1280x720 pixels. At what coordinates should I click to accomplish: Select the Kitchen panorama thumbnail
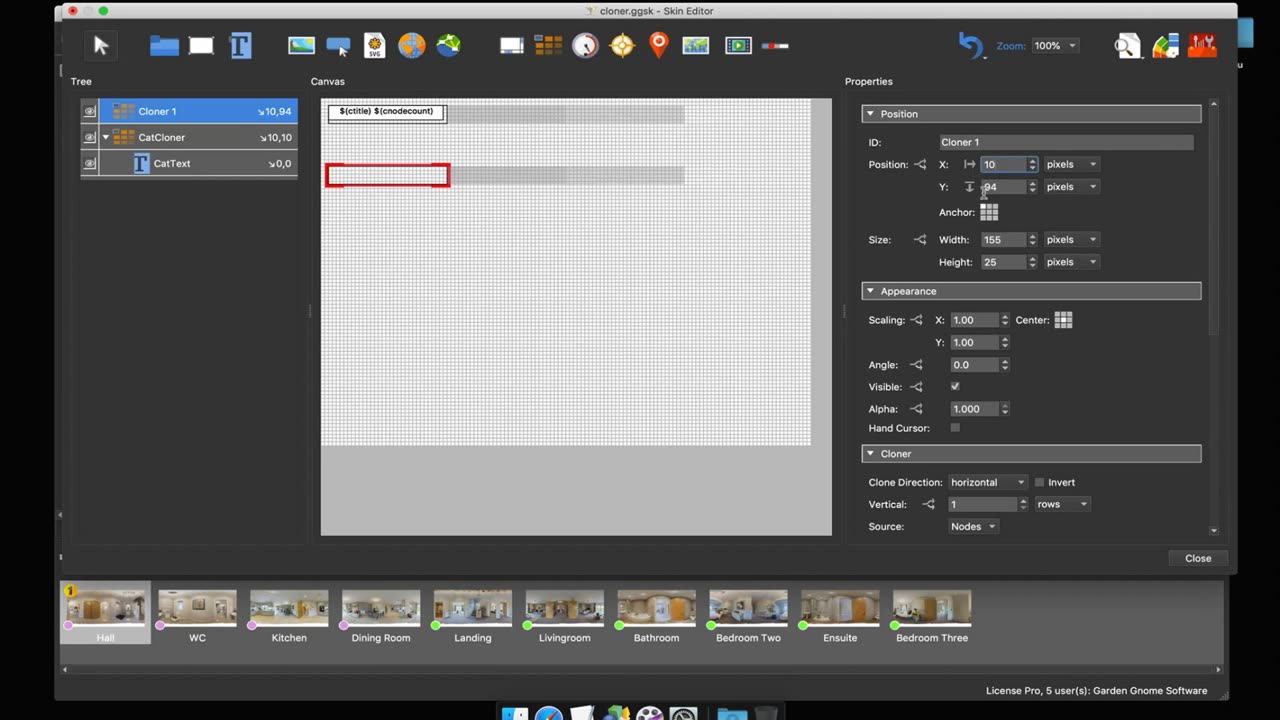[289, 612]
